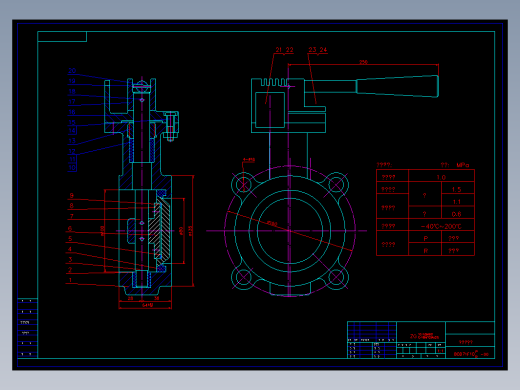The image size is (520, 390).
Task: Click part number label 5
Action: point(70,239)
